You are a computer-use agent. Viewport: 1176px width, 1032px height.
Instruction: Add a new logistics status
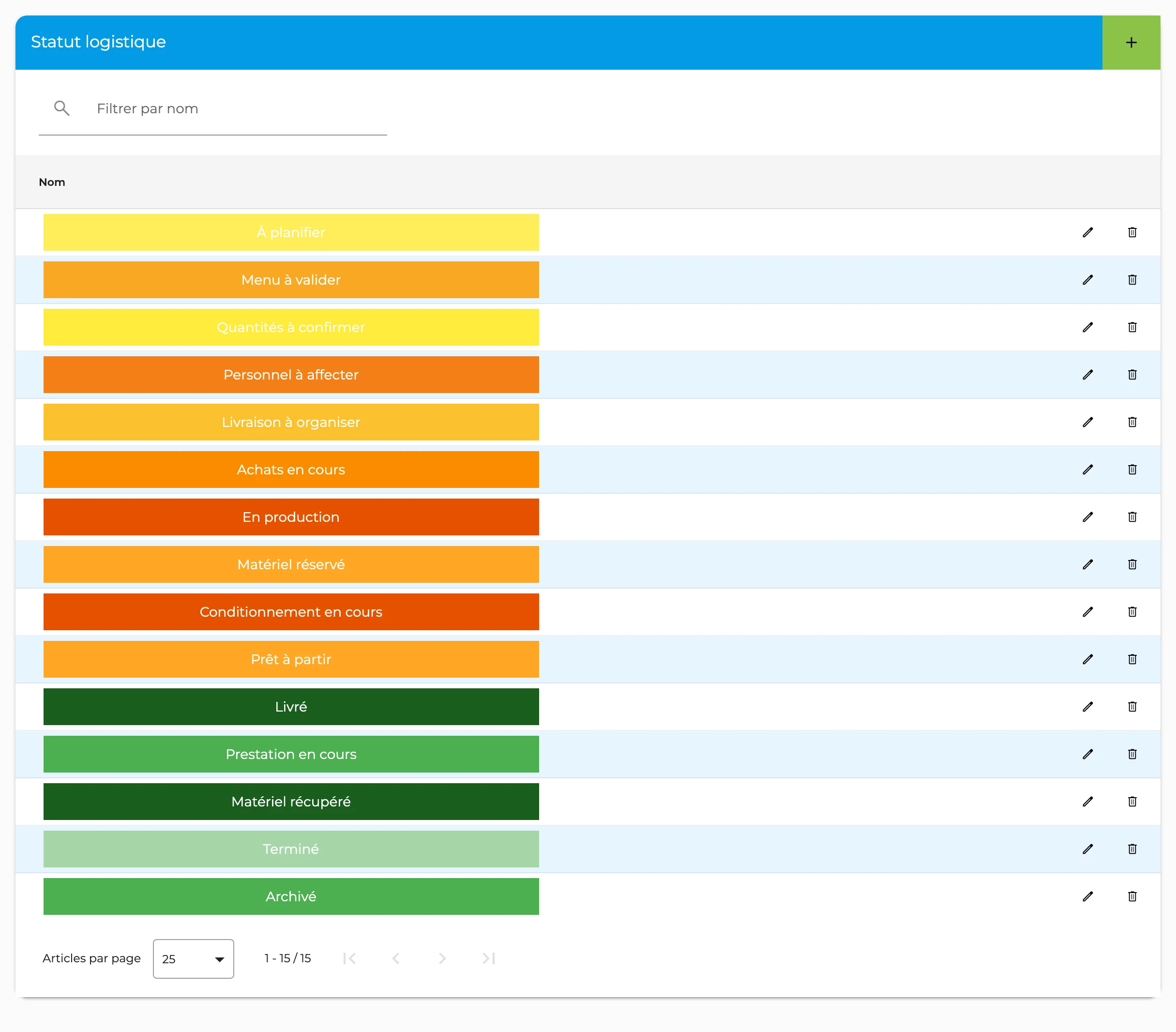click(1131, 43)
